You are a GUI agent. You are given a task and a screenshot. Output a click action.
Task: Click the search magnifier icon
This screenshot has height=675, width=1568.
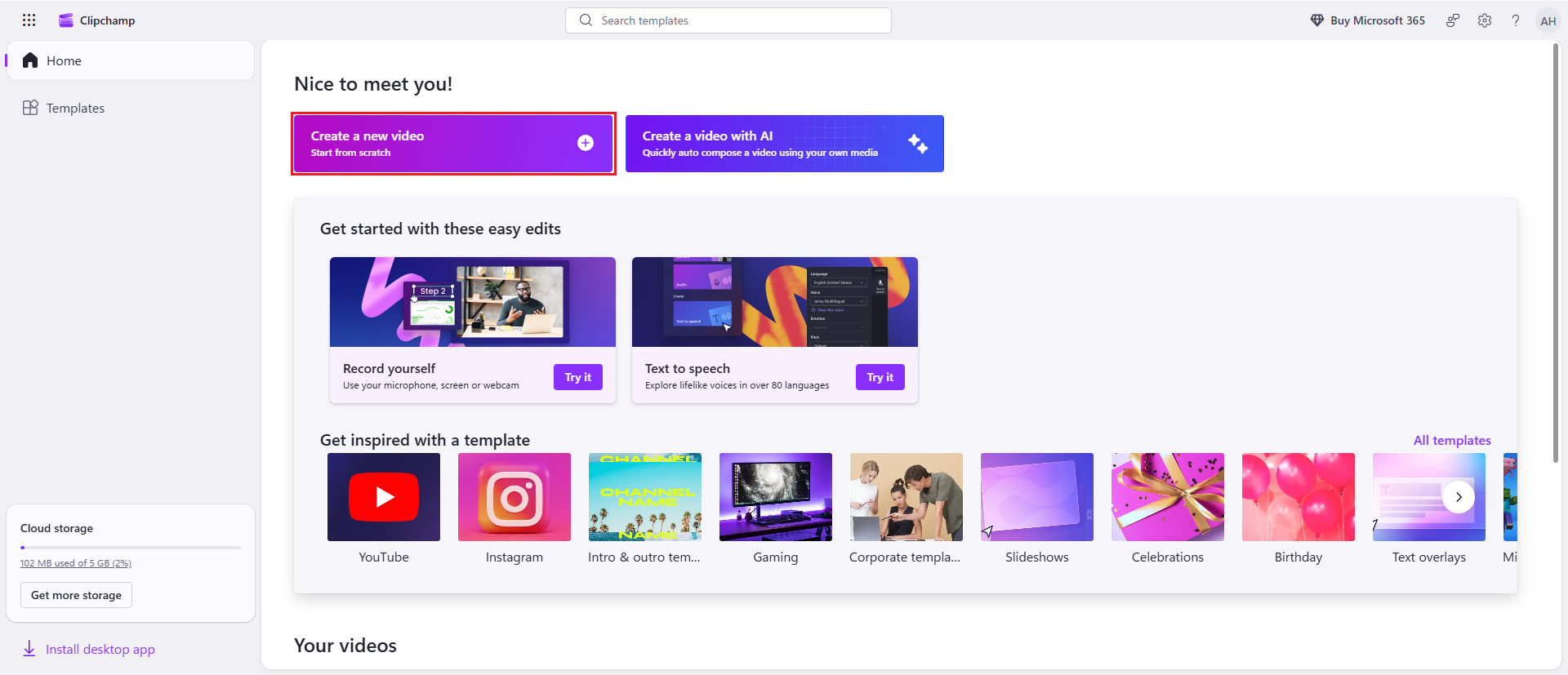tap(586, 20)
